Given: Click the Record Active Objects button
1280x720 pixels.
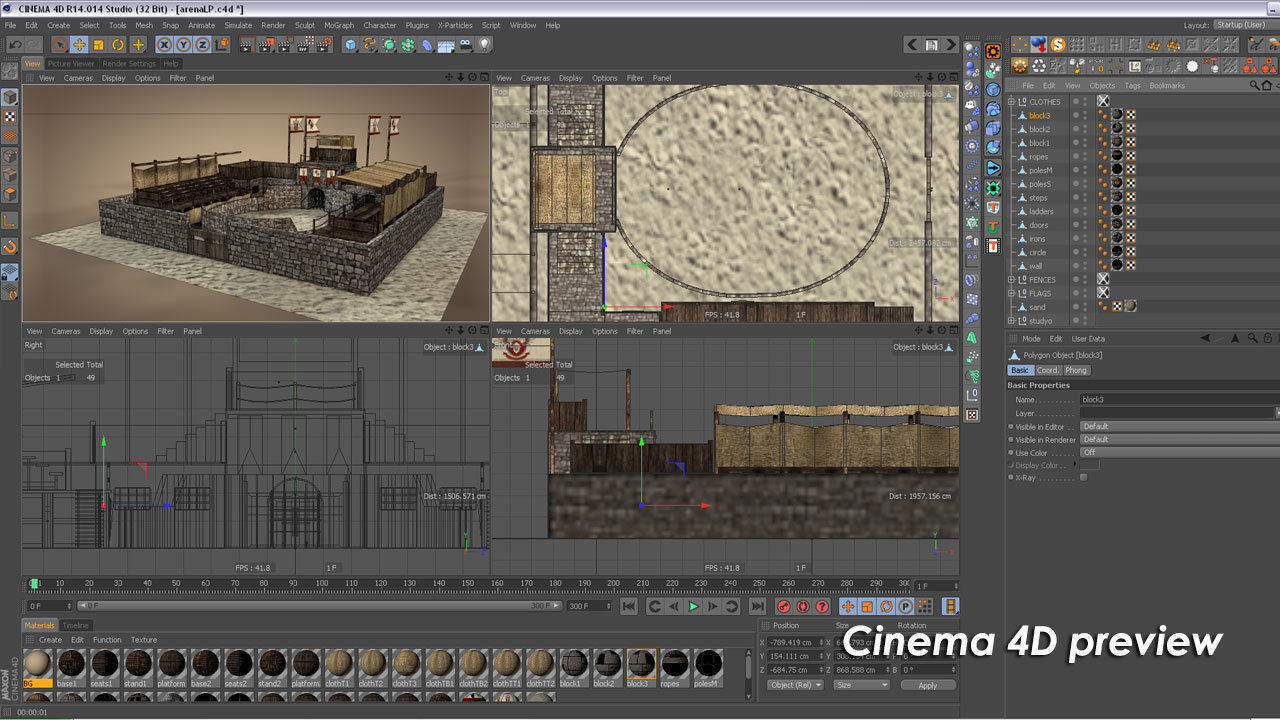Looking at the screenshot, I should (783, 606).
